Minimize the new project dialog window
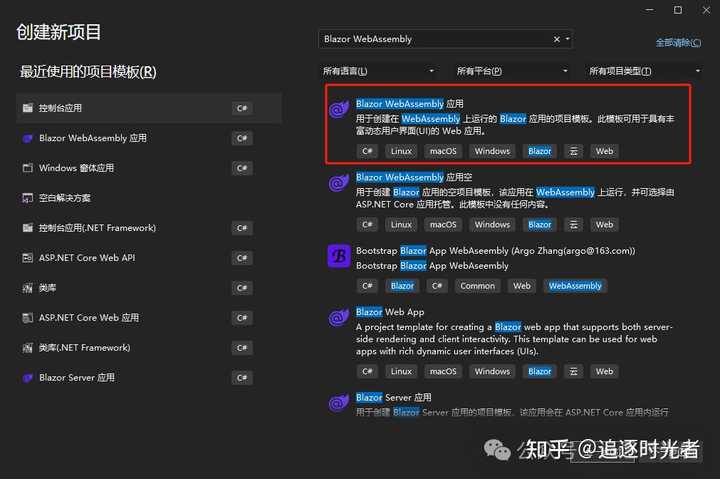This screenshot has width=720, height=479. click(650, 10)
